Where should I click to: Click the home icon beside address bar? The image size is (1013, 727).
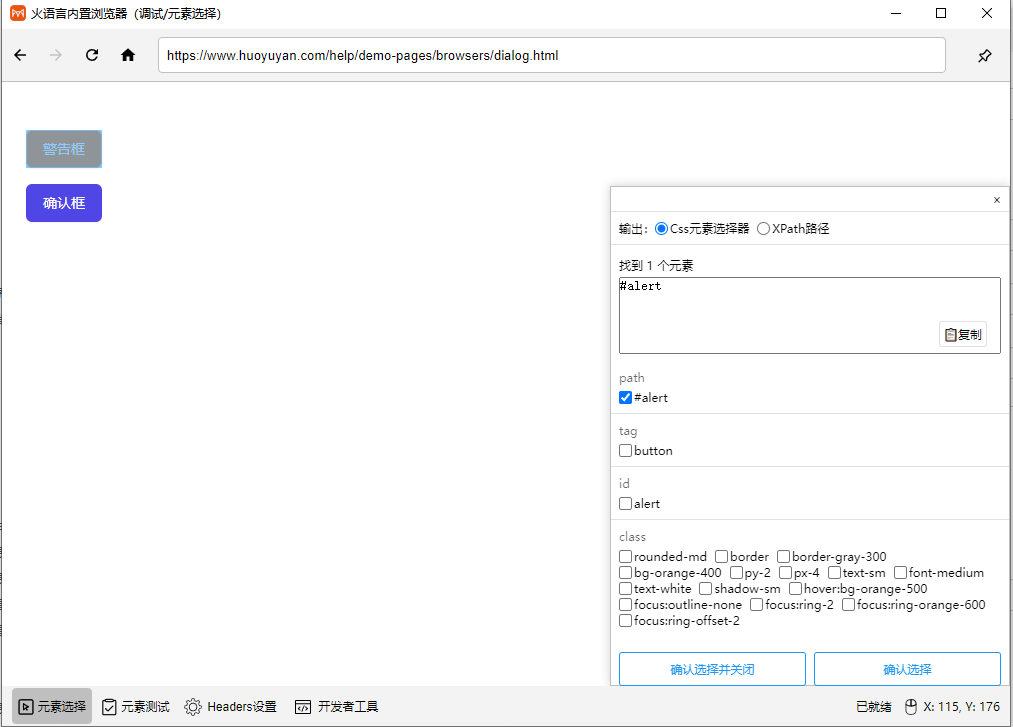click(127, 55)
